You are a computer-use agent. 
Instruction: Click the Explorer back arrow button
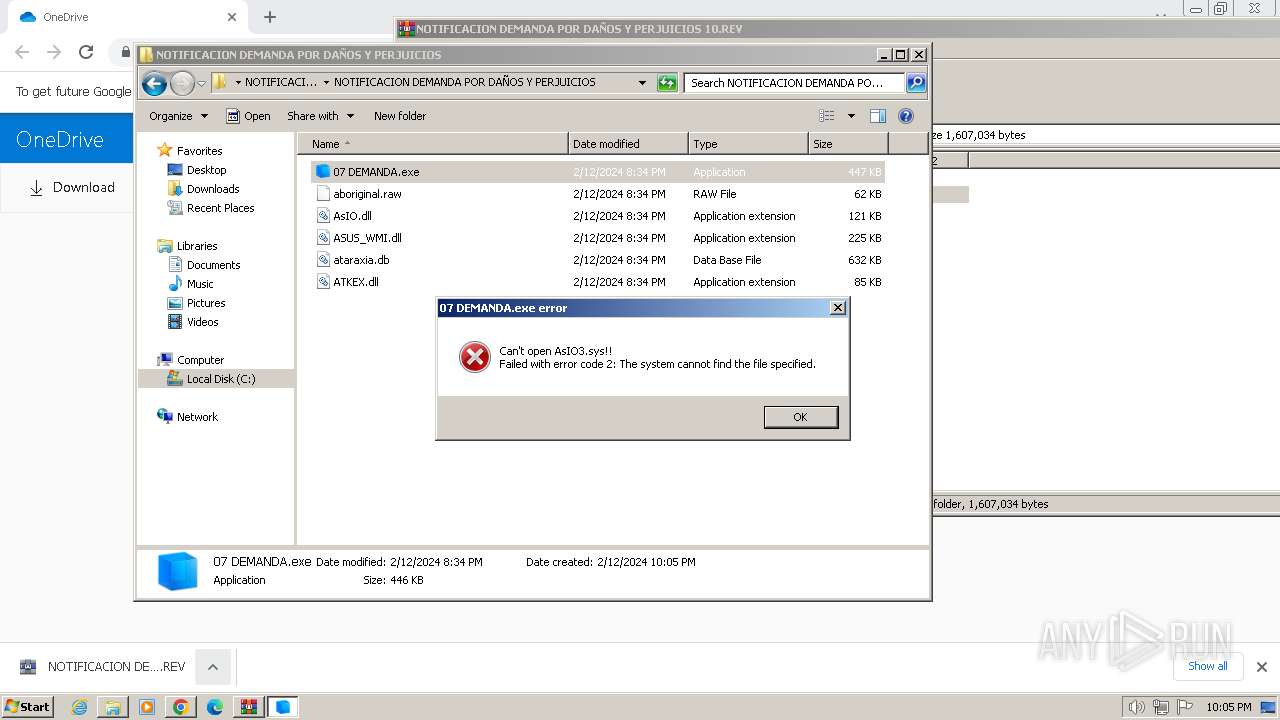(154, 83)
